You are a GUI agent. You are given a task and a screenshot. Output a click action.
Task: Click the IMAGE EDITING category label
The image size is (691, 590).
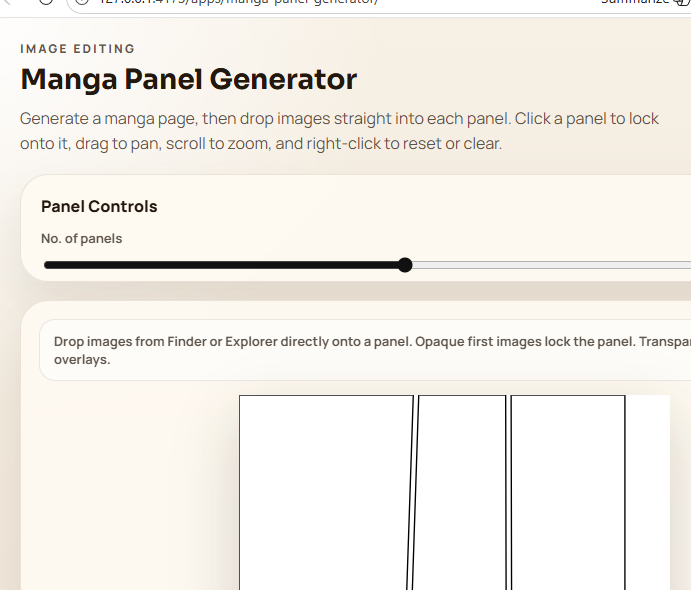coord(77,49)
